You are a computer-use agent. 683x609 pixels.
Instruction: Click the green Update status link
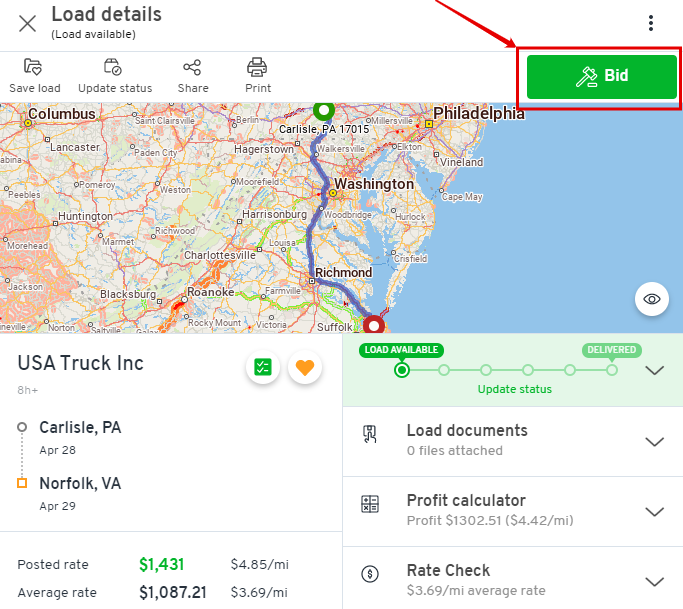[x=514, y=389]
